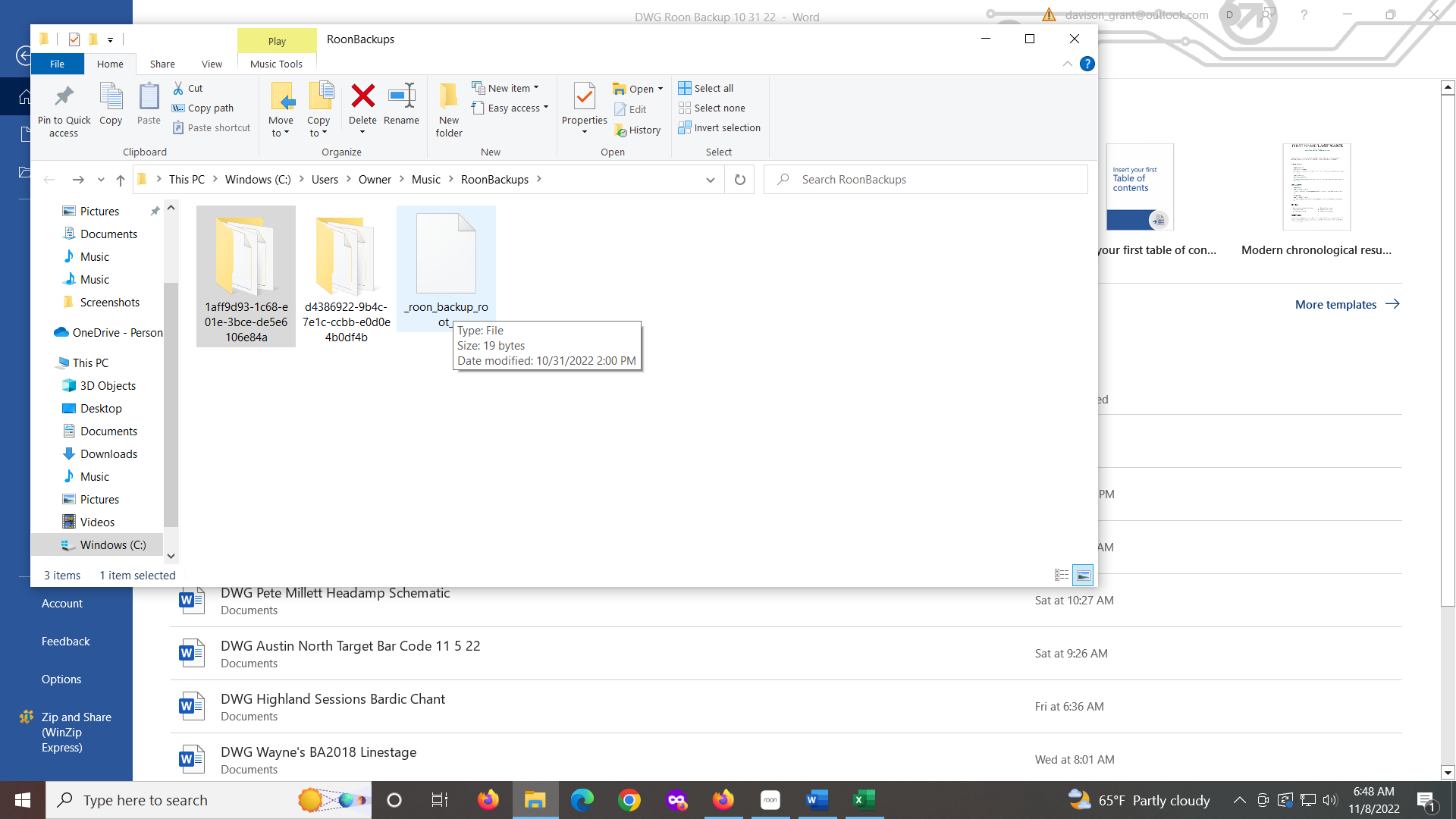Select folder d4386922-9b4c-7e1c-ccbb-e0d0e4b0df4b
This screenshot has width=1456, height=819.
point(346,276)
